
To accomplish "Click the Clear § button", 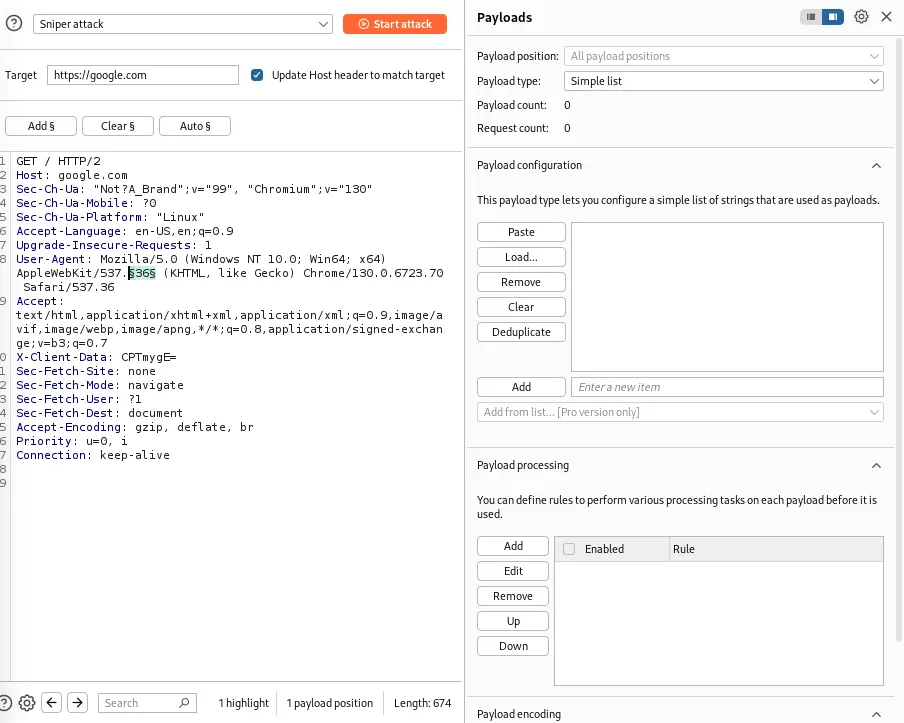I will [118, 126].
